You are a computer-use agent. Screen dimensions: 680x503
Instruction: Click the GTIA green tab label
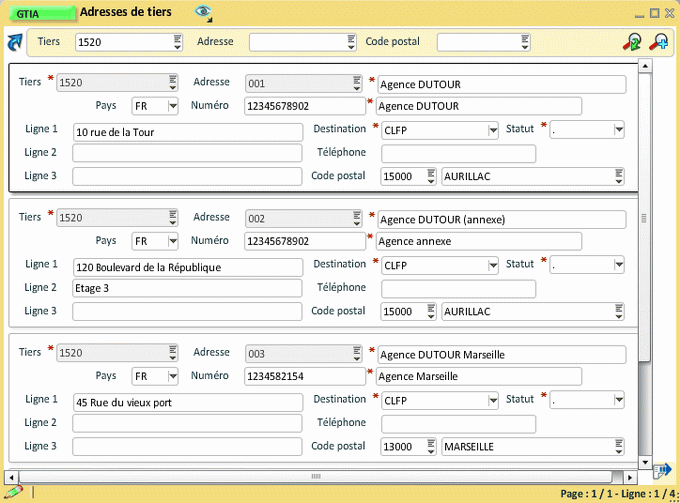[x=42, y=13]
